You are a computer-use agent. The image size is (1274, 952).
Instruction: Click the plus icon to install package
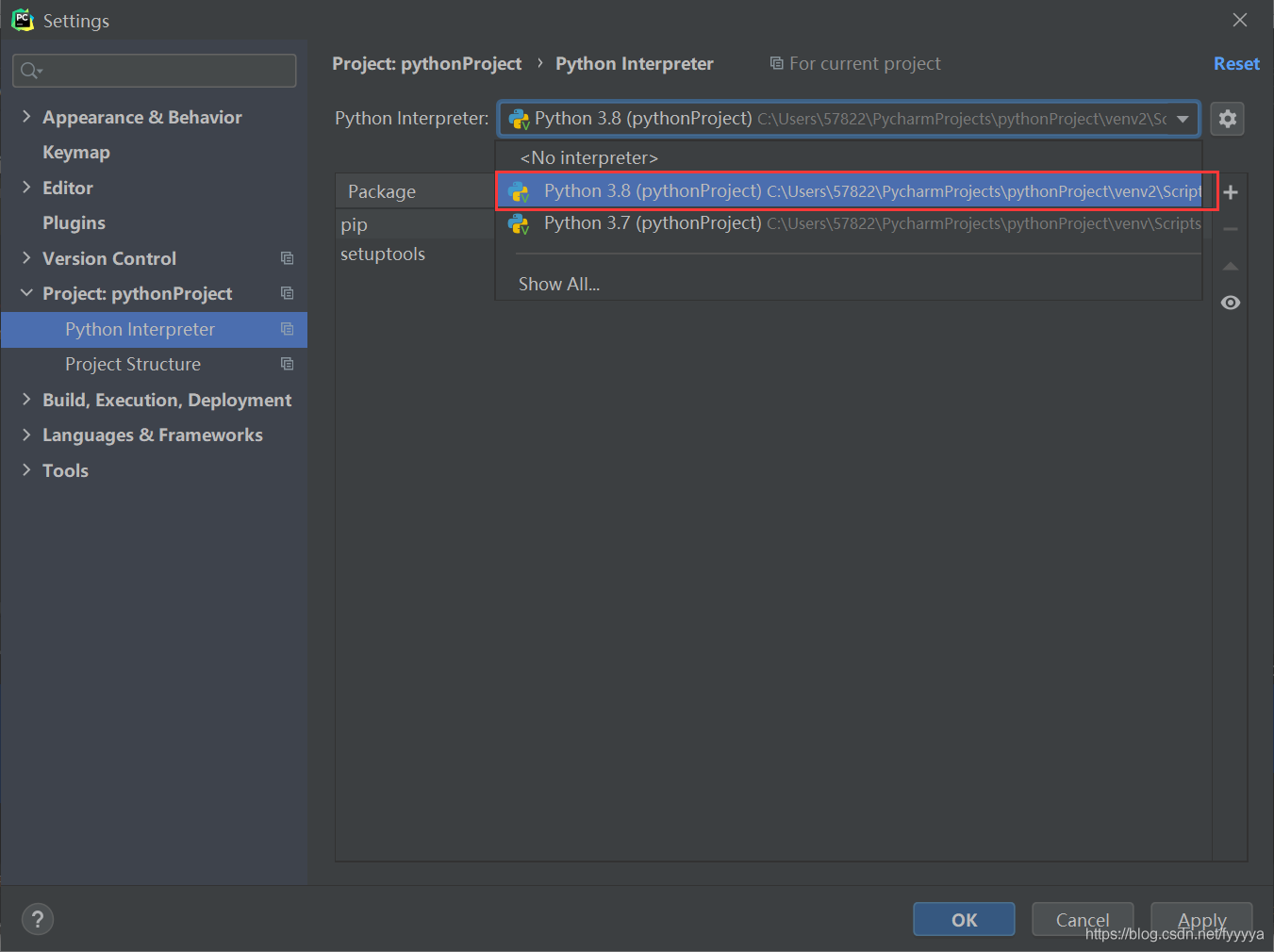[x=1231, y=192]
